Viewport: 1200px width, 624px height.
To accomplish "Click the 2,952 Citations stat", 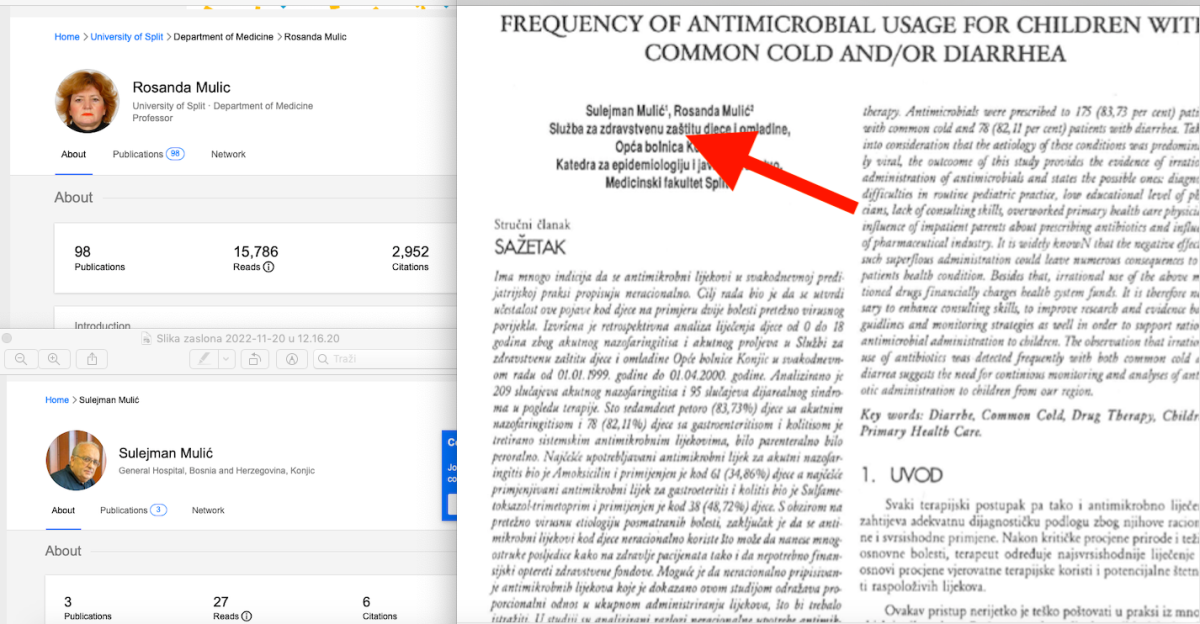I will pos(410,257).
